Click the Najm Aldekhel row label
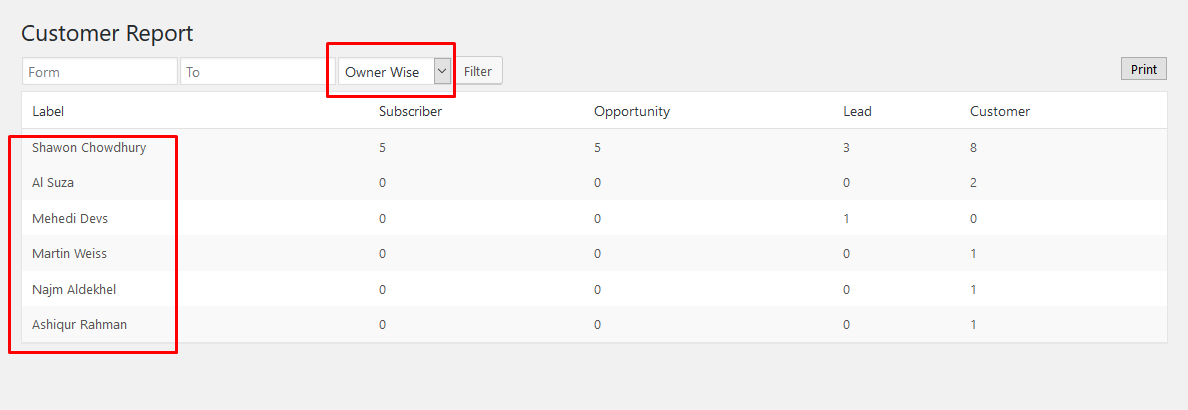This screenshot has width=1188, height=410. click(x=73, y=290)
